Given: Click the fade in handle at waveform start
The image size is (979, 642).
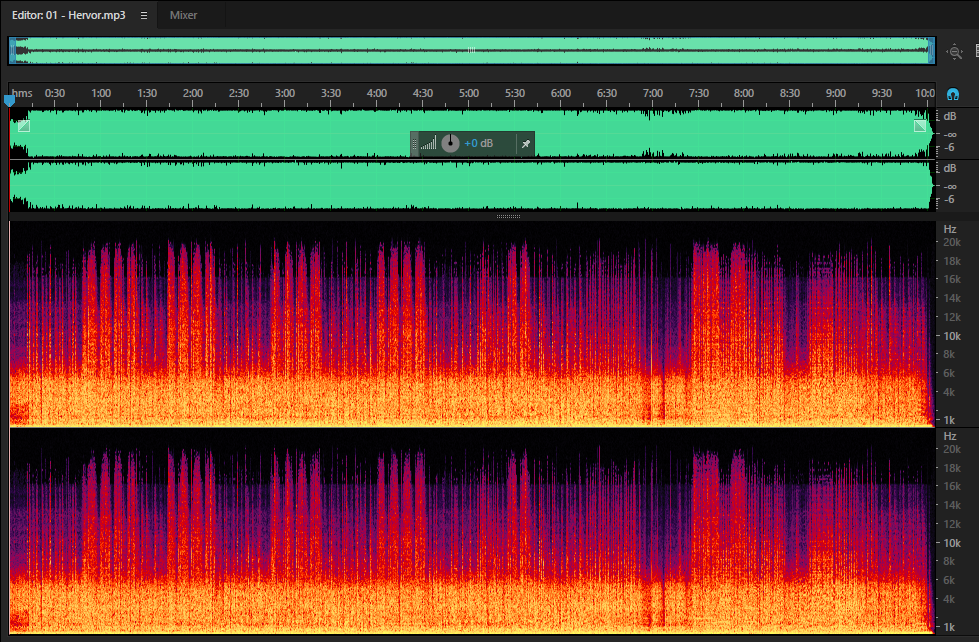Looking at the screenshot, I should point(24,126).
